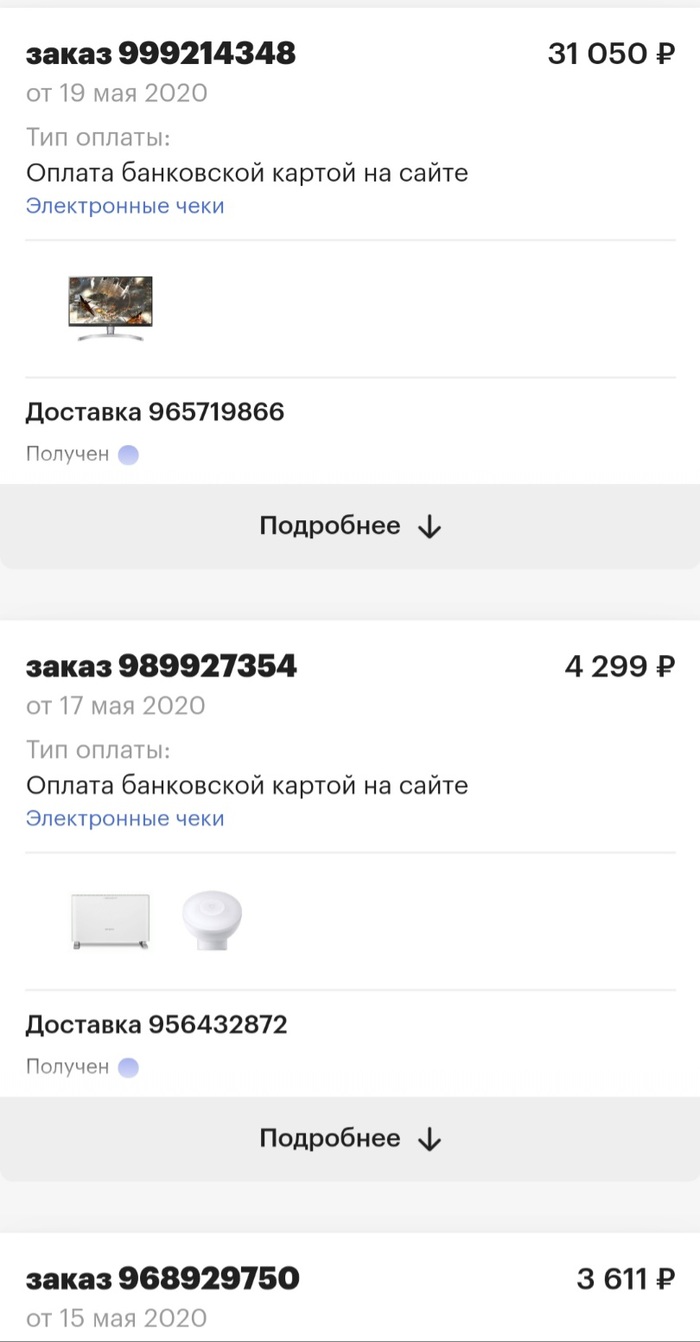Expand details of order 999214348
Viewport: 700px width, 1342px height.
pos(350,527)
